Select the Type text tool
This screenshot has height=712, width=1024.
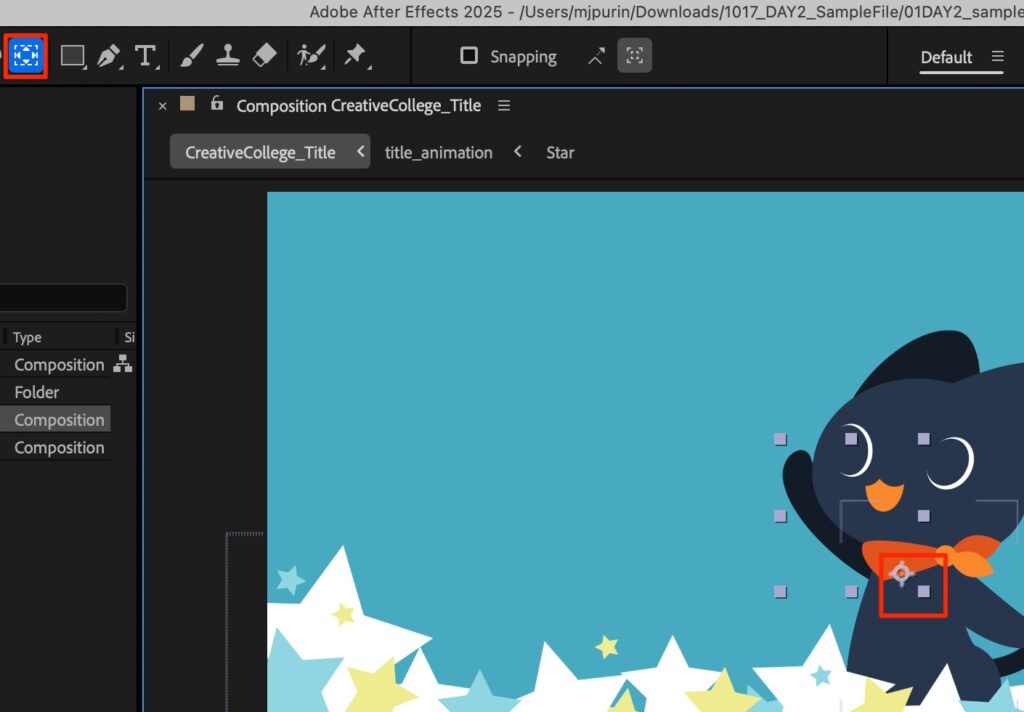146,56
